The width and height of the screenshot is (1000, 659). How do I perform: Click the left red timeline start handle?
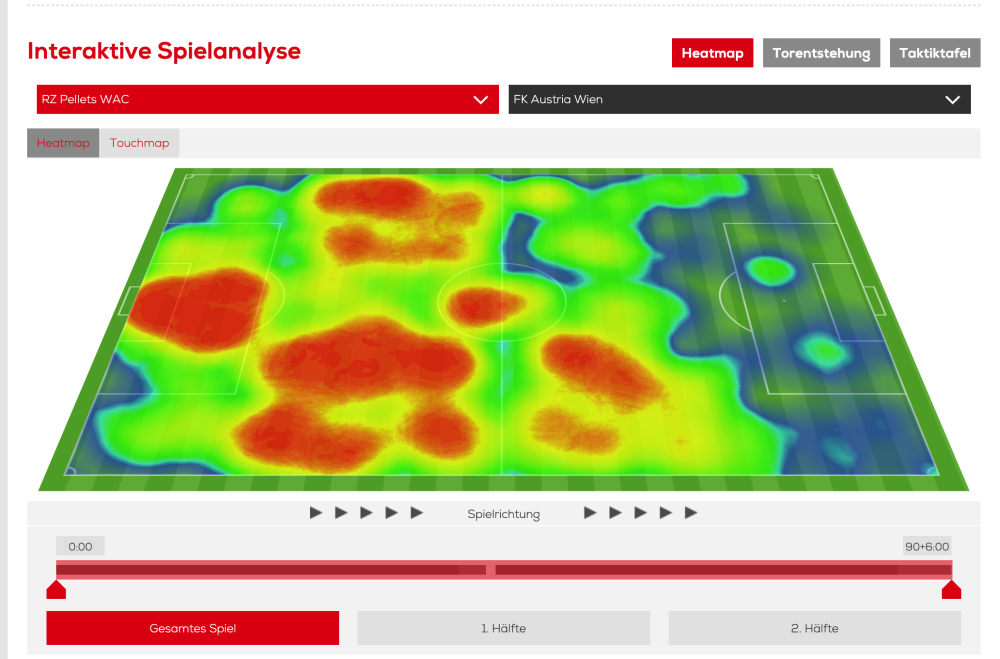(x=56, y=589)
